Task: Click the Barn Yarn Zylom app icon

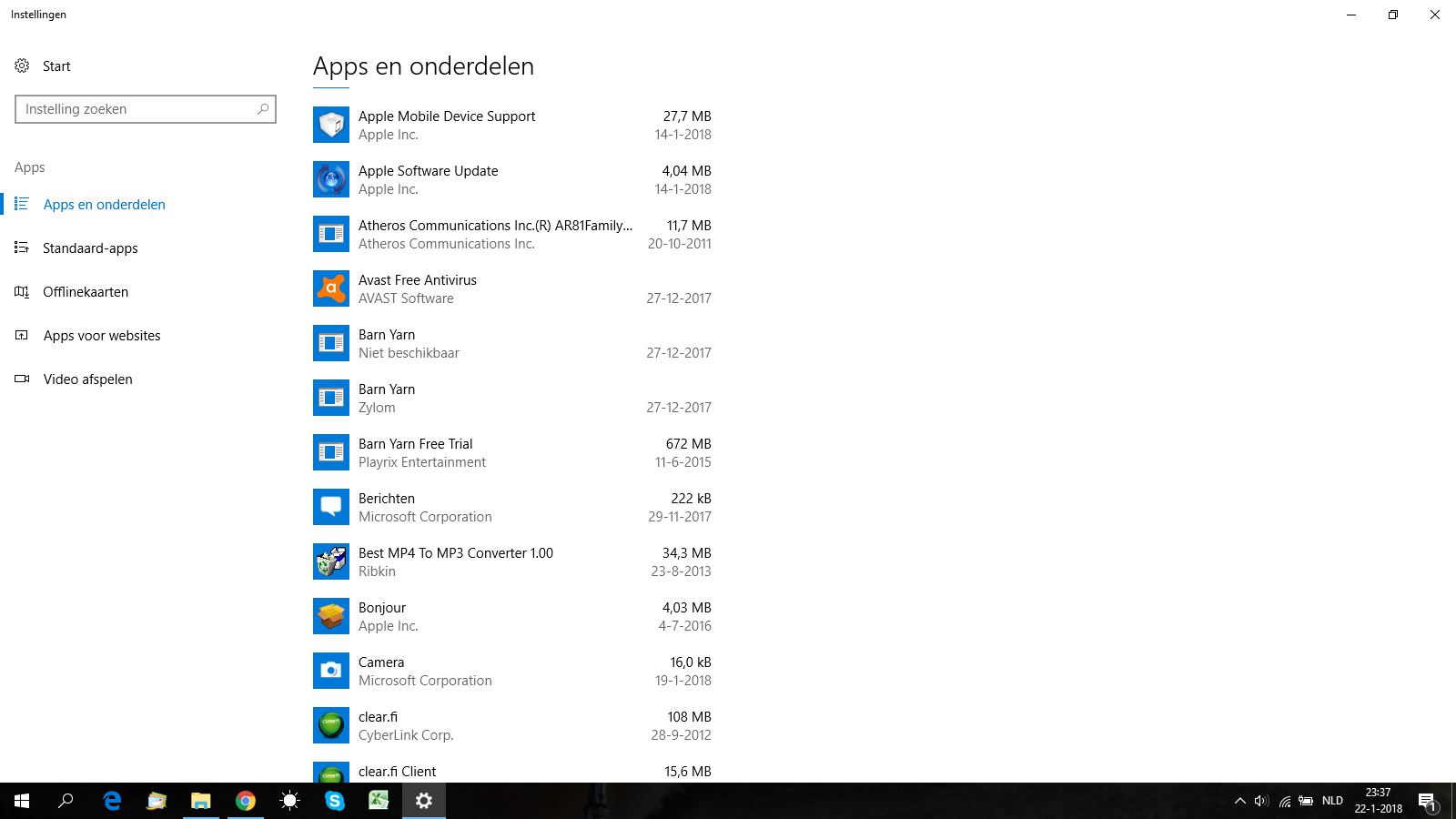Action: point(331,398)
